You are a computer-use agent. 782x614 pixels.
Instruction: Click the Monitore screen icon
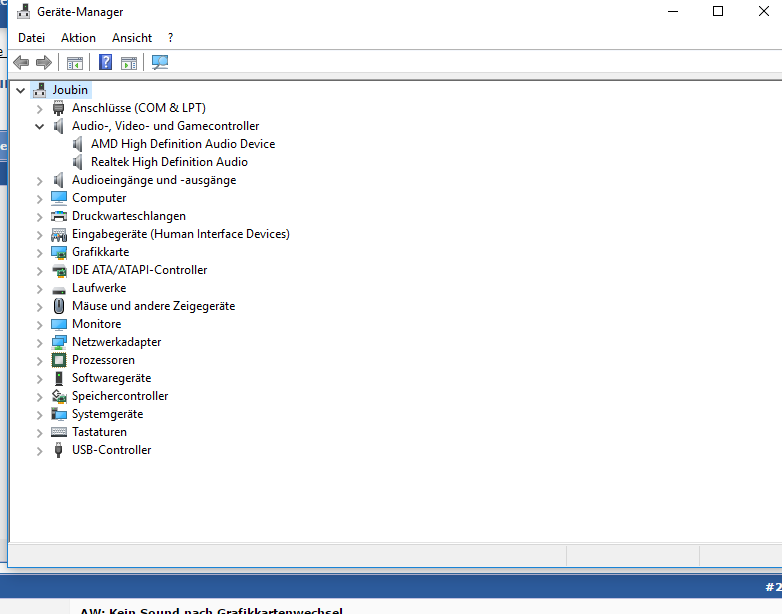[59, 324]
